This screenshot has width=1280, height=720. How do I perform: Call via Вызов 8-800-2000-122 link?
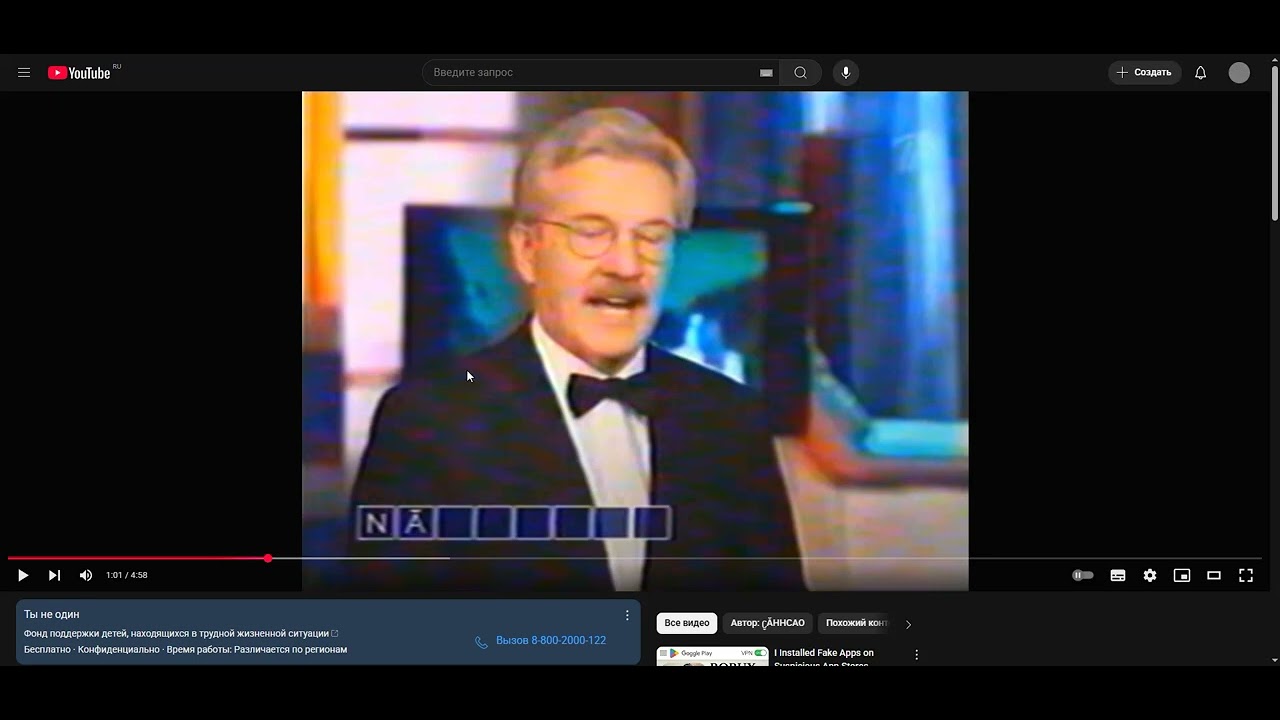click(551, 641)
